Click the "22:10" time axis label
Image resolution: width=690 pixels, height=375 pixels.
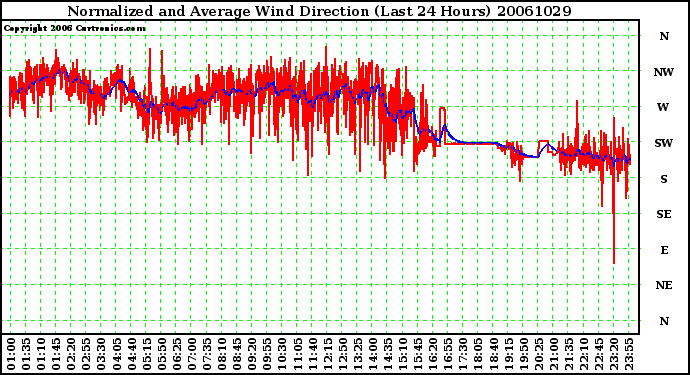[x=584, y=354]
